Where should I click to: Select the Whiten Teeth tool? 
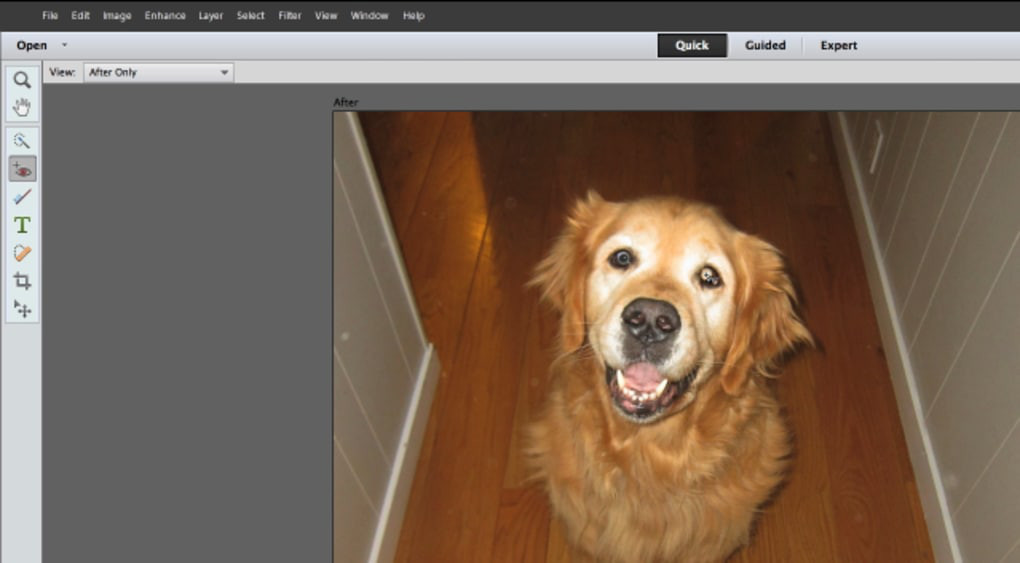click(x=22, y=197)
